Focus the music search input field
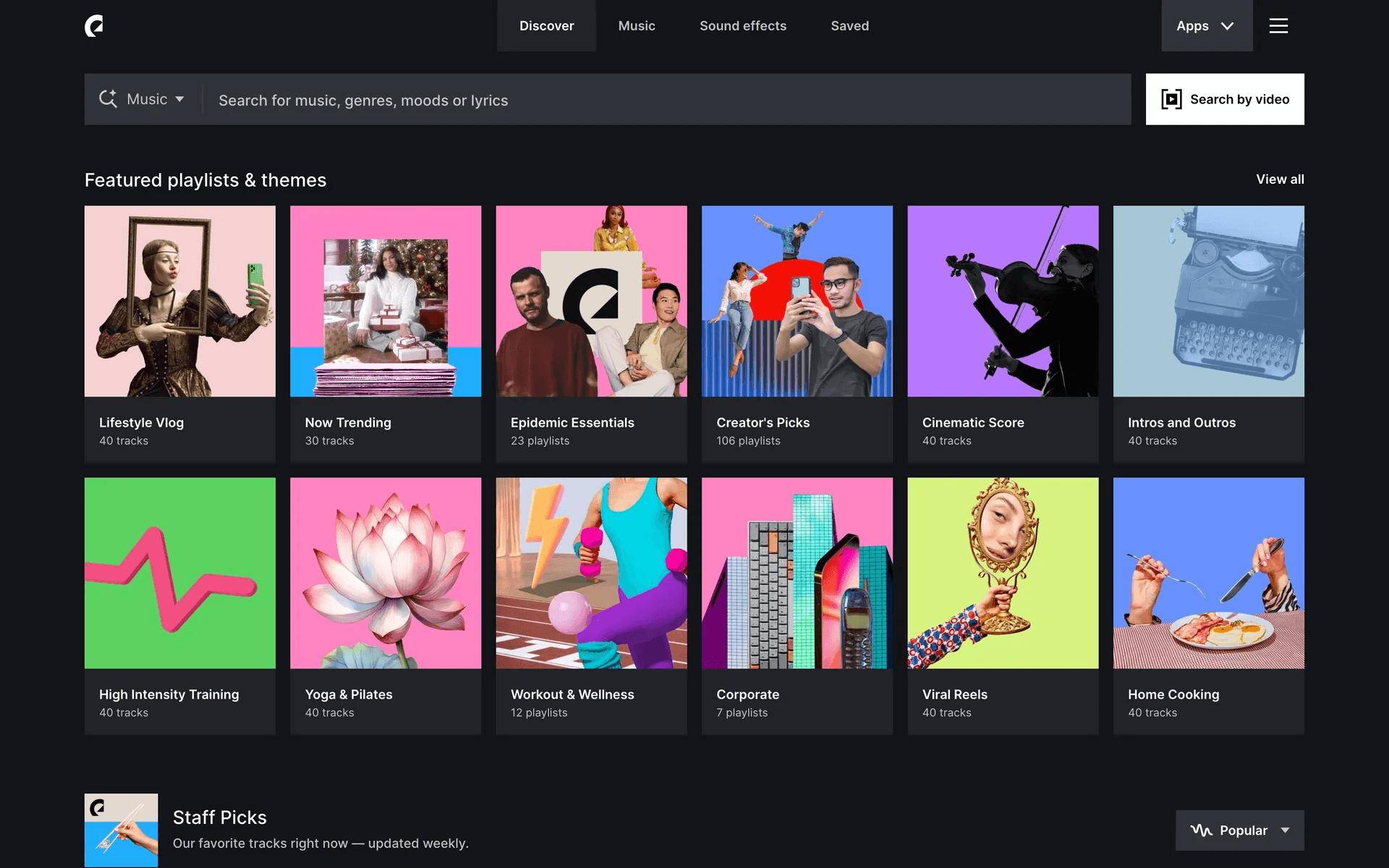The height and width of the screenshot is (868, 1389). tap(666, 100)
